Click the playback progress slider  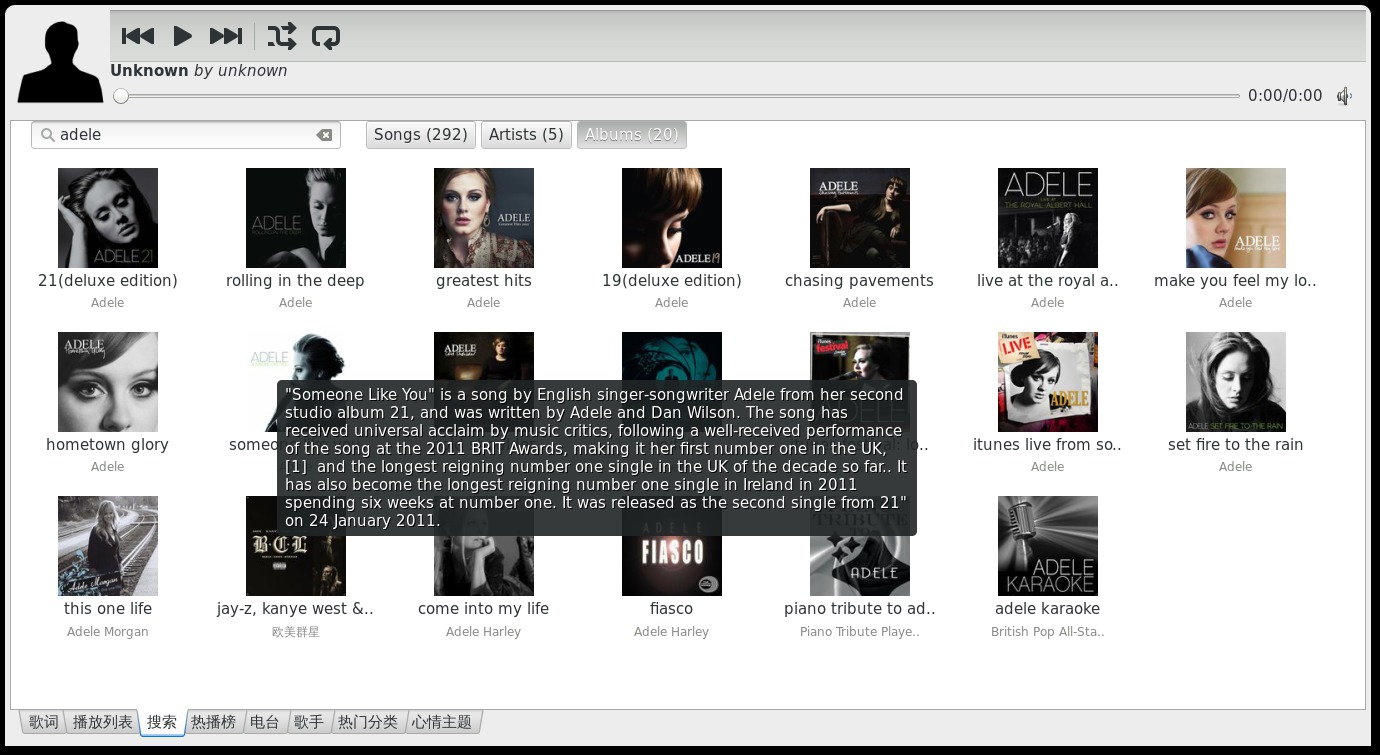click(677, 96)
